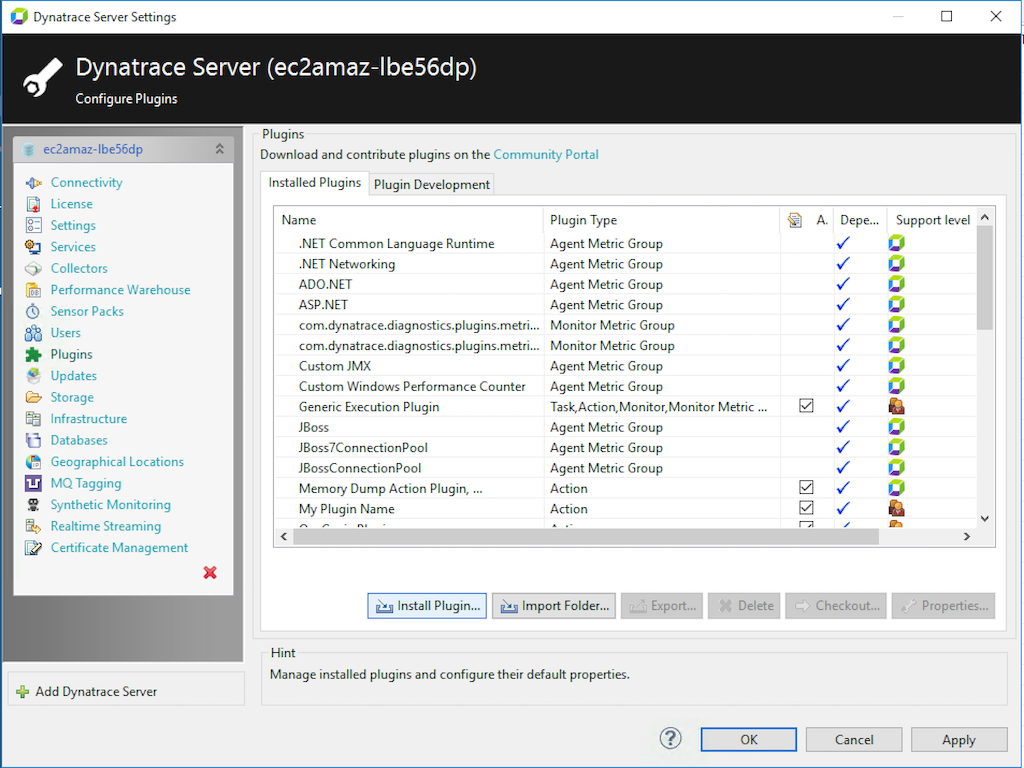Image resolution: width=1024 pixels, height=768 pixels.
Task: Sort by Support level column header
Action: click(932, 220)
